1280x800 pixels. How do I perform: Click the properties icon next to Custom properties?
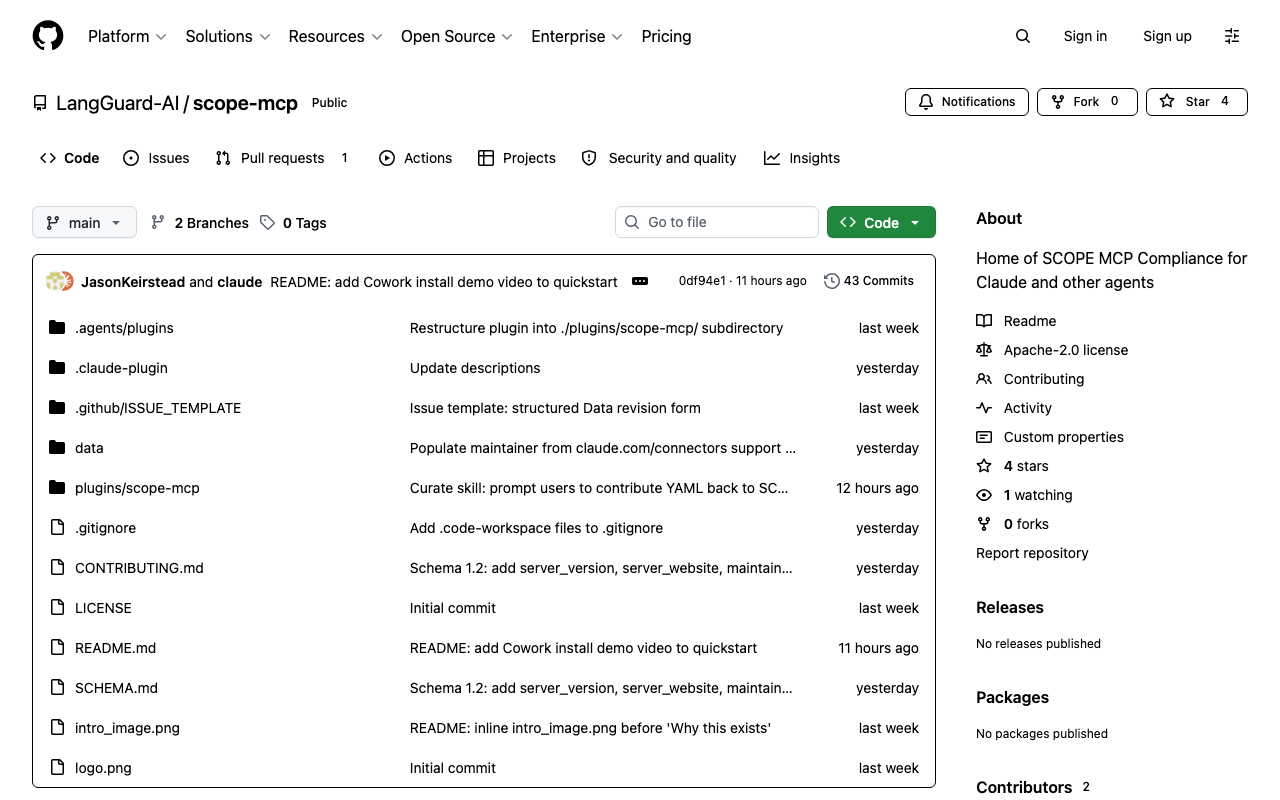coord(984,437)
